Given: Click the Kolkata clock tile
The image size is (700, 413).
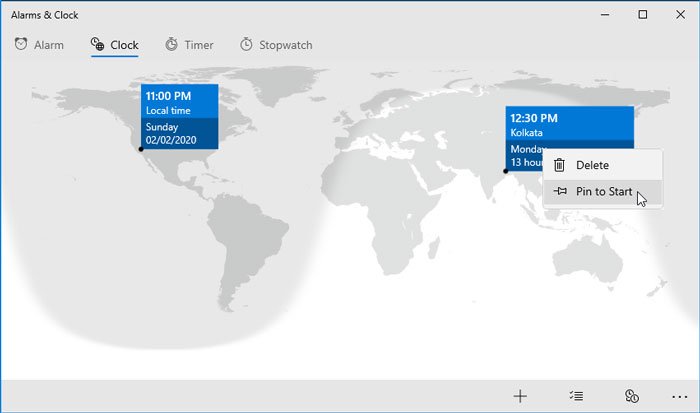Looking at the screenshot, I should pos(570,138).
